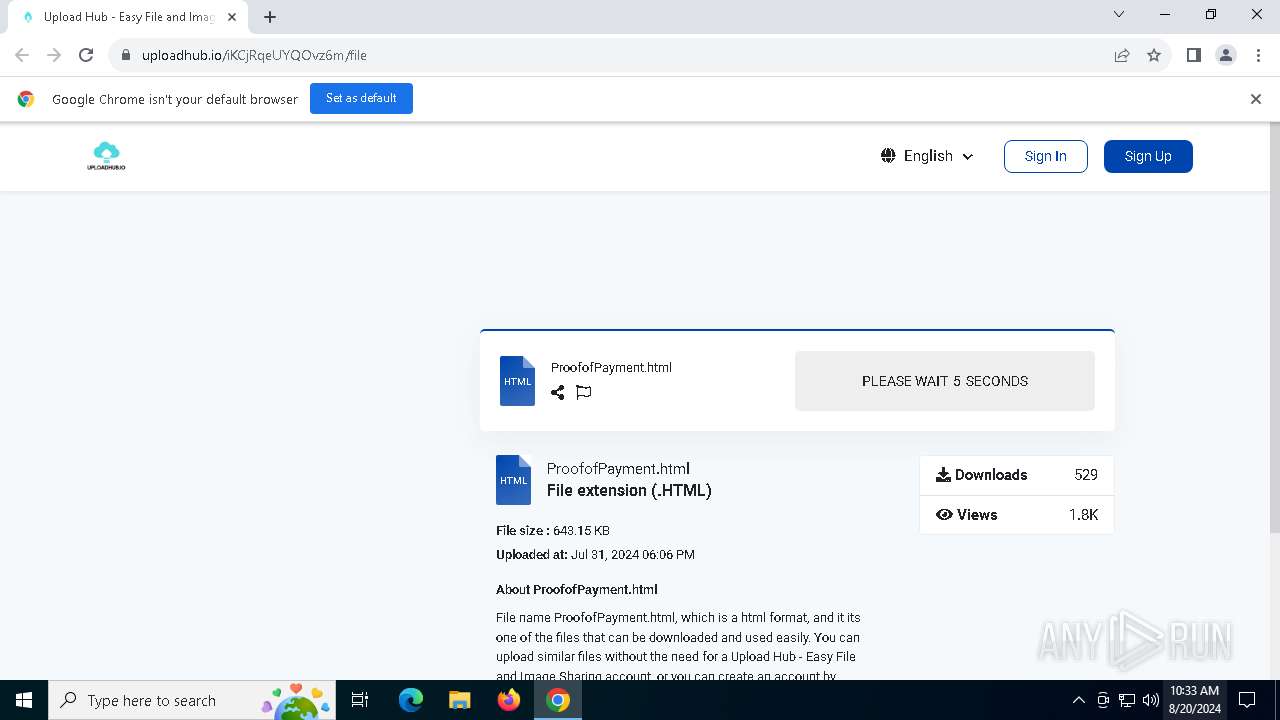This screenshot has width=1280, height=720.
Task: Open Task View in taskbar
Action: [x=360, y=700]
